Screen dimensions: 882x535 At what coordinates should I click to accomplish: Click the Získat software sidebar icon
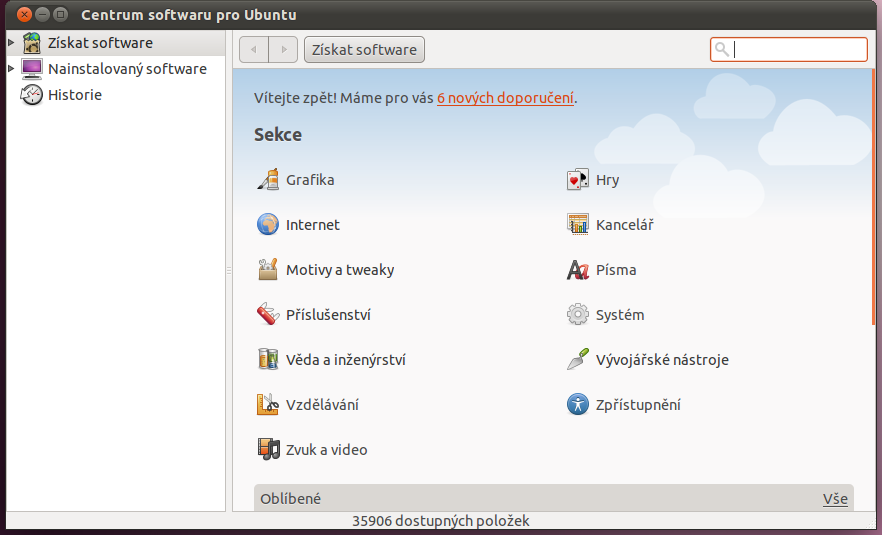[32, 43]
